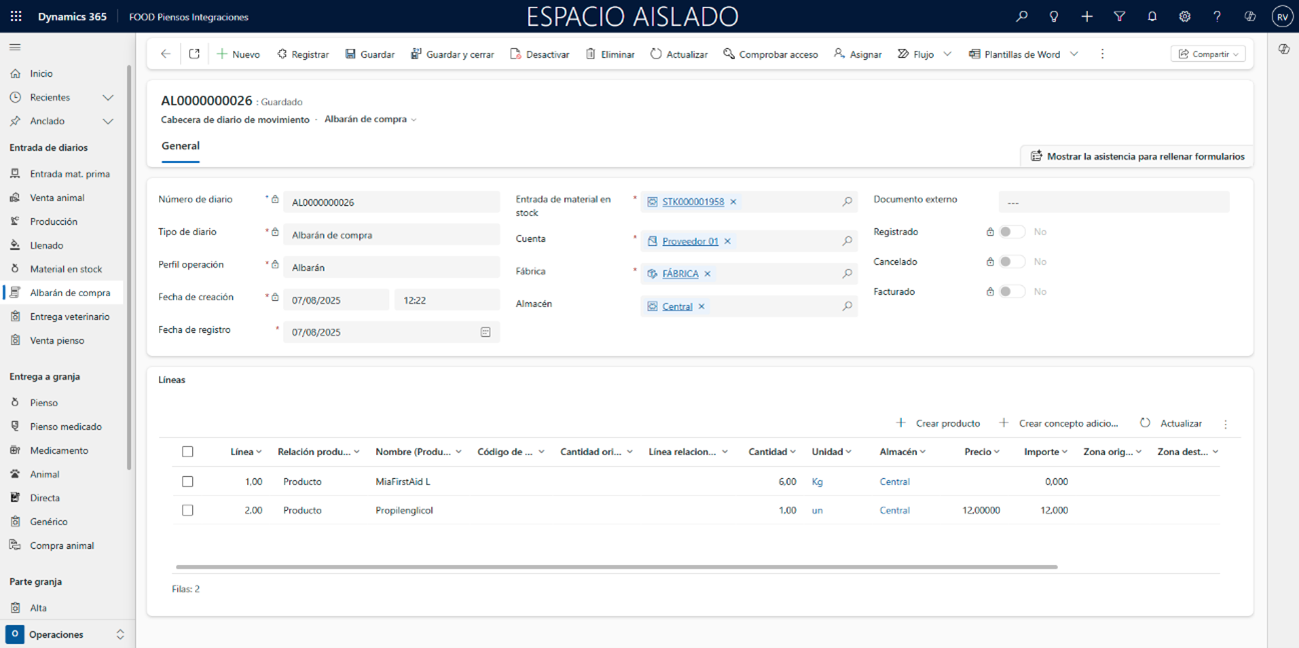Remove Proveedor 01 from Cuenta field
This screenshot has height=648, width=1299.
pyautogui.click(x=728, y=241)
